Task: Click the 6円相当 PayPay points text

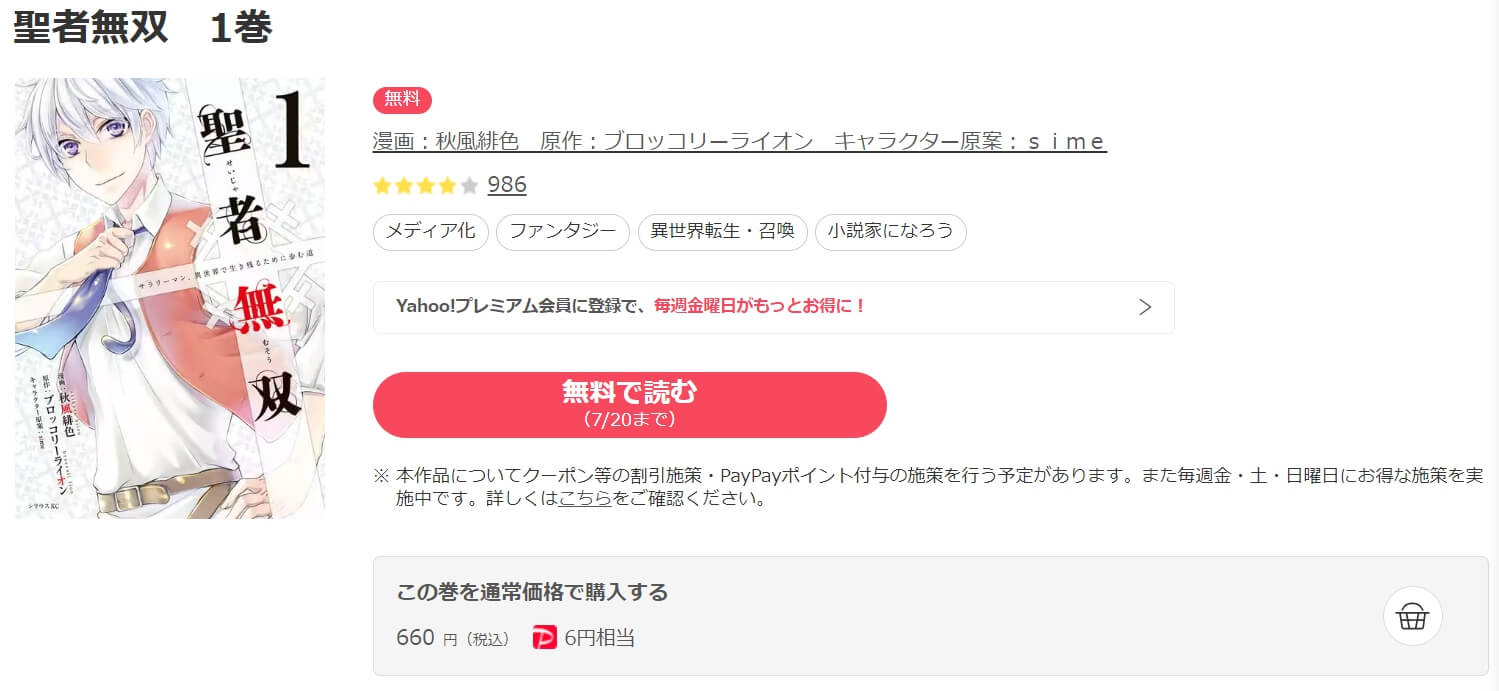Action: tap(599, 638)
